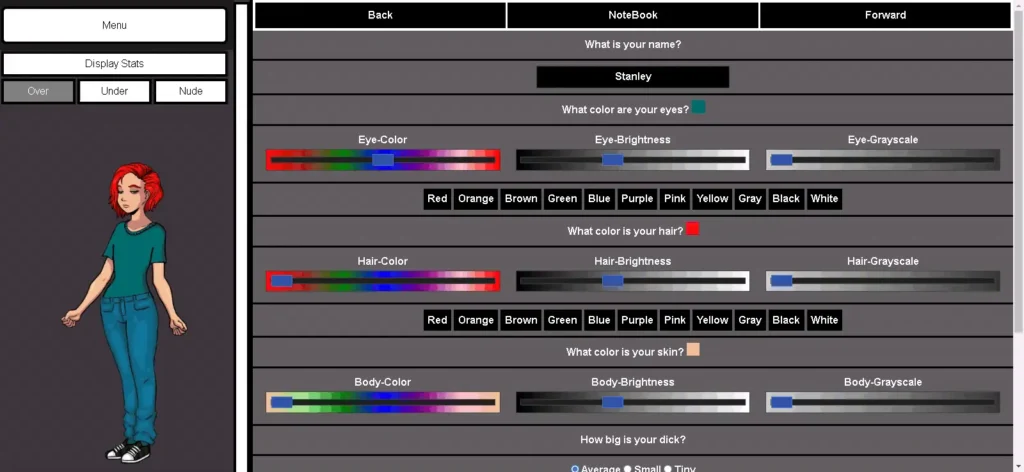
Task: Open the NoteBook tab
Action: (633, 15)
